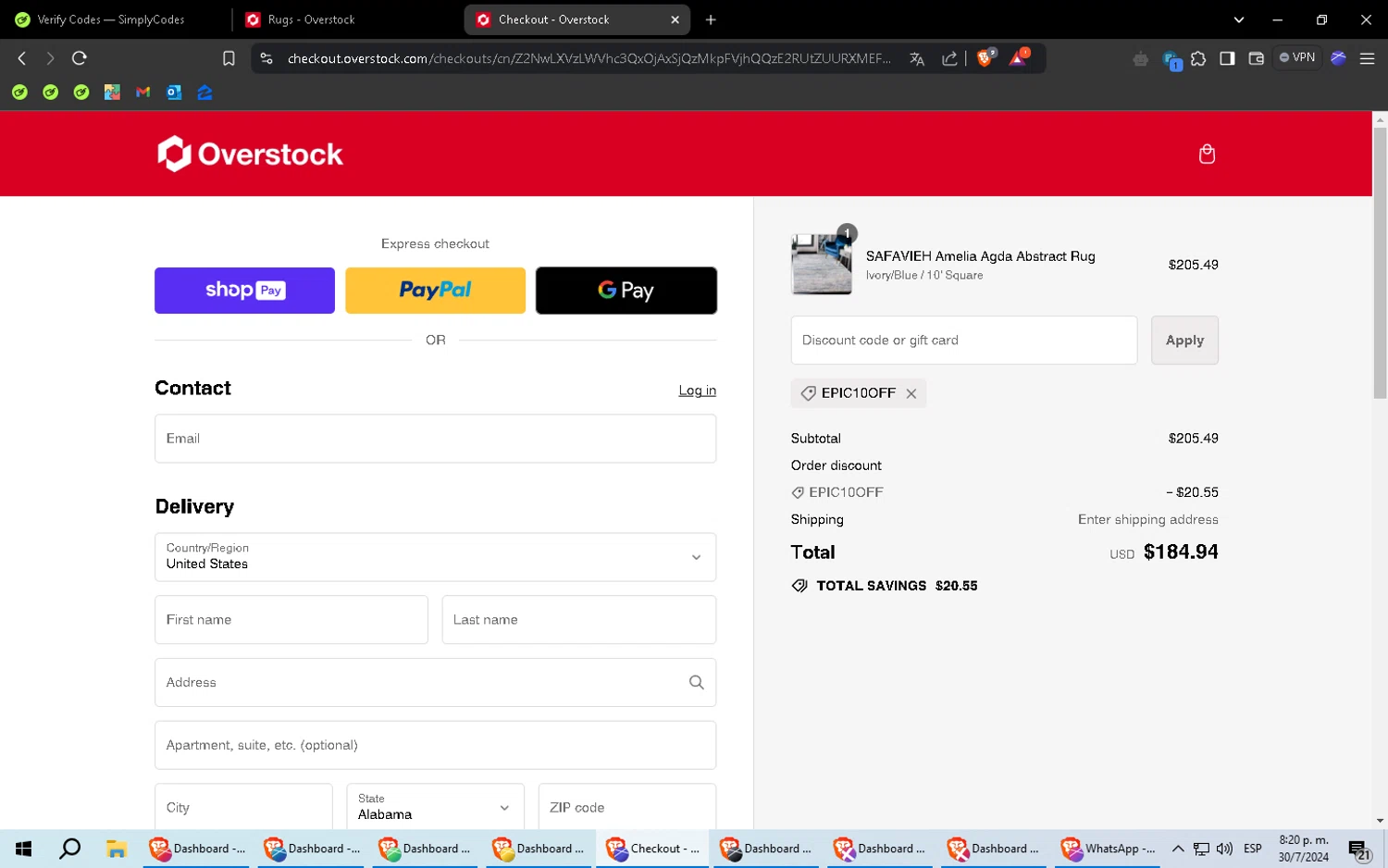Click the City input field
Viewport: 1388px width, 868px height.
(243, 807)
